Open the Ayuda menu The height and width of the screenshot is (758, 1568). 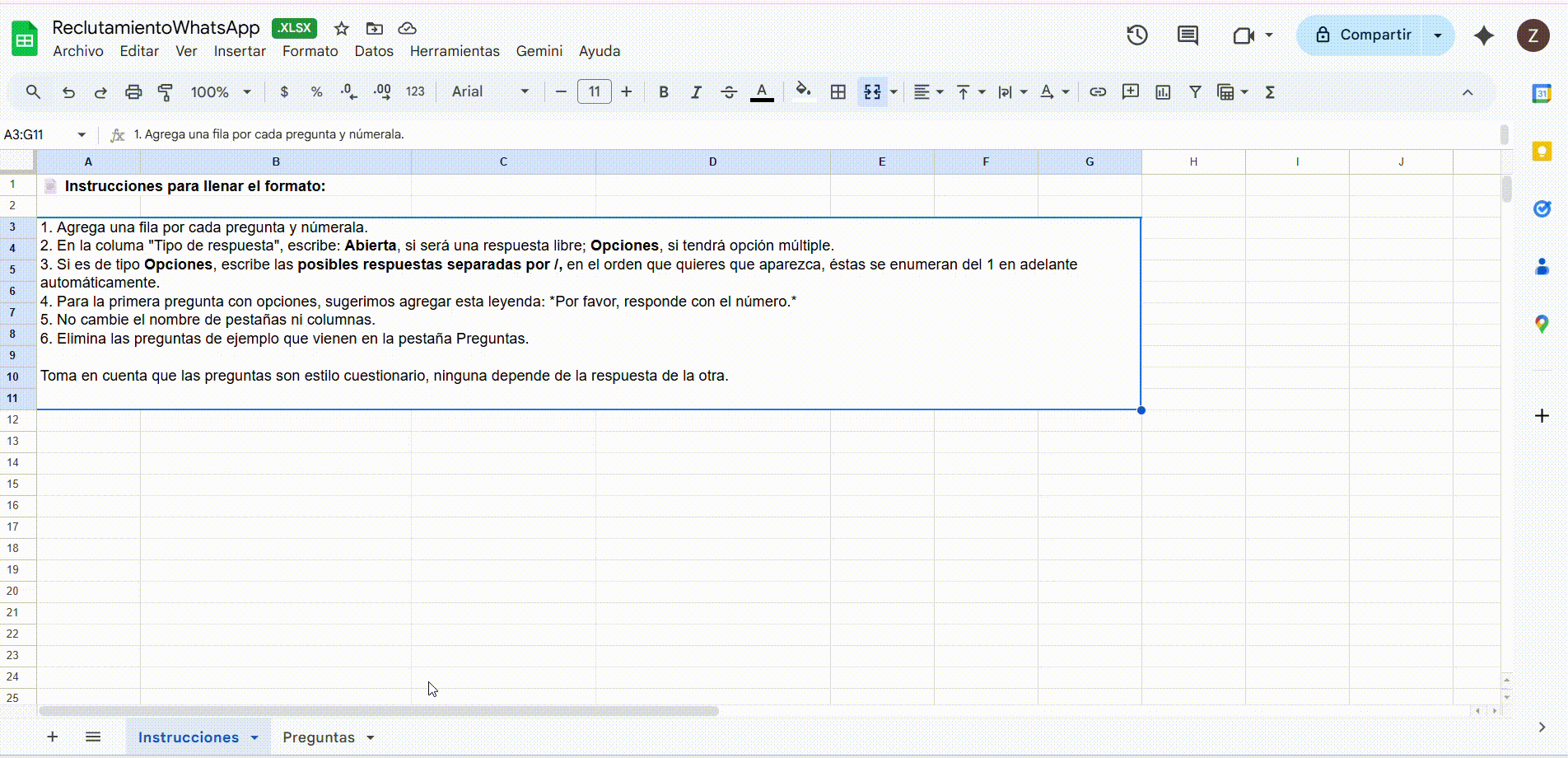click(600, 51)
